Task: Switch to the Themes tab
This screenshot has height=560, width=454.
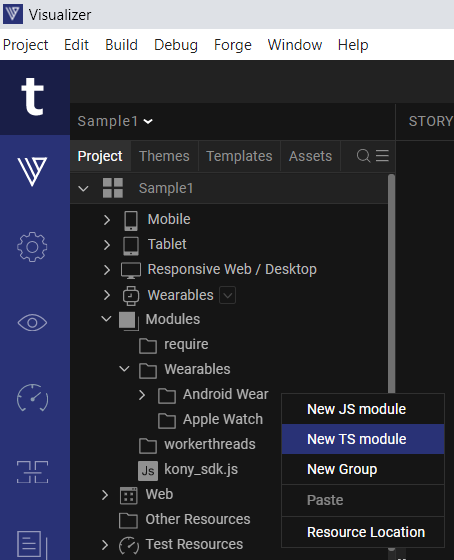Action: click(164, 156)
